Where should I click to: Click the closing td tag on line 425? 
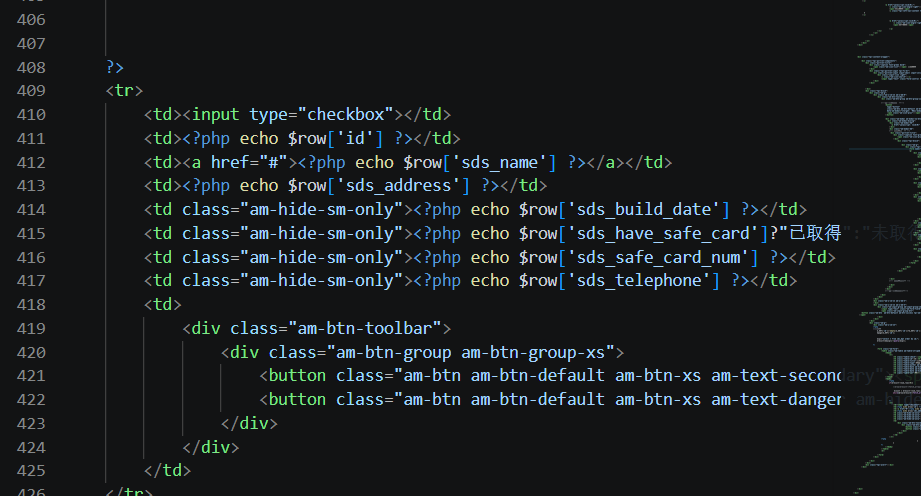167,471
